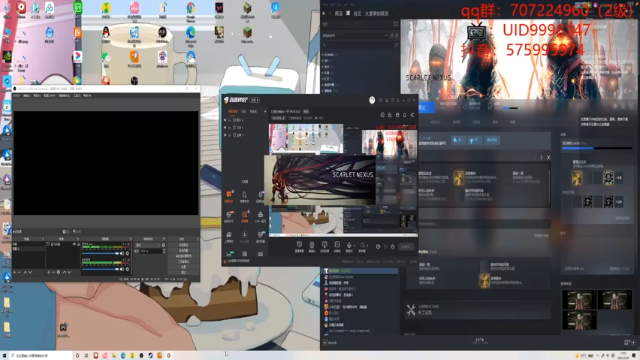Open Google Chrome desktop icon
640x360 pixels.
click(191, 9)
